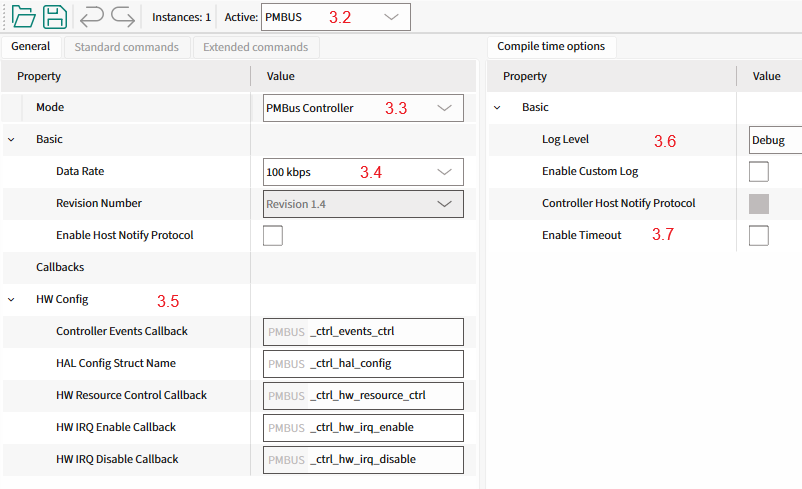Edit the Controller Events Callback field
Viewport: 802px width, 489px height.
click(x=363, y=332)
